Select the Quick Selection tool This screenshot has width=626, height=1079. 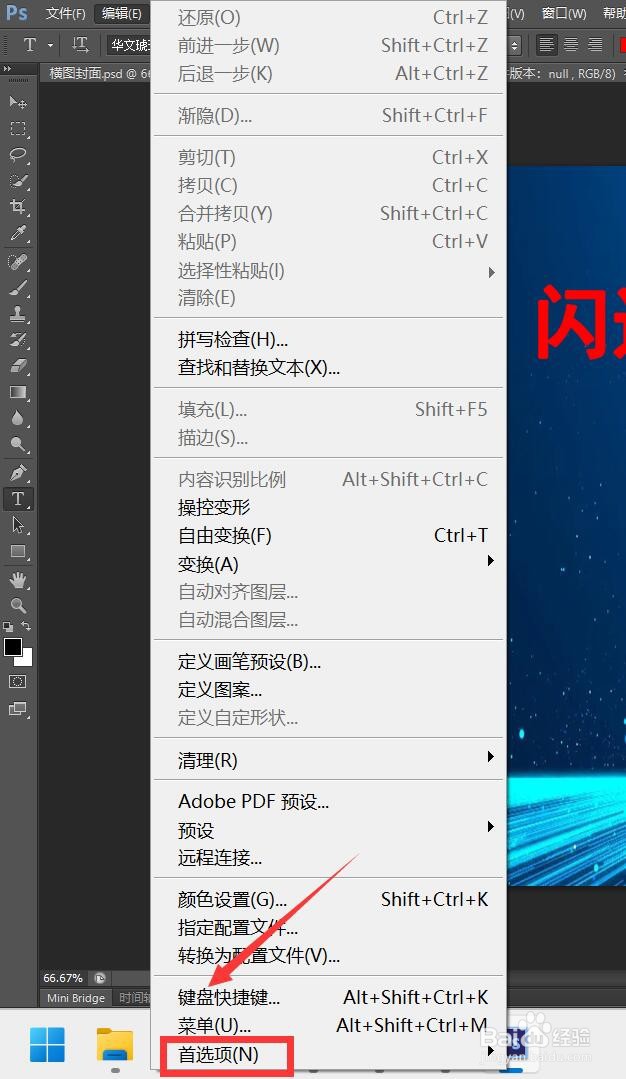18,181
